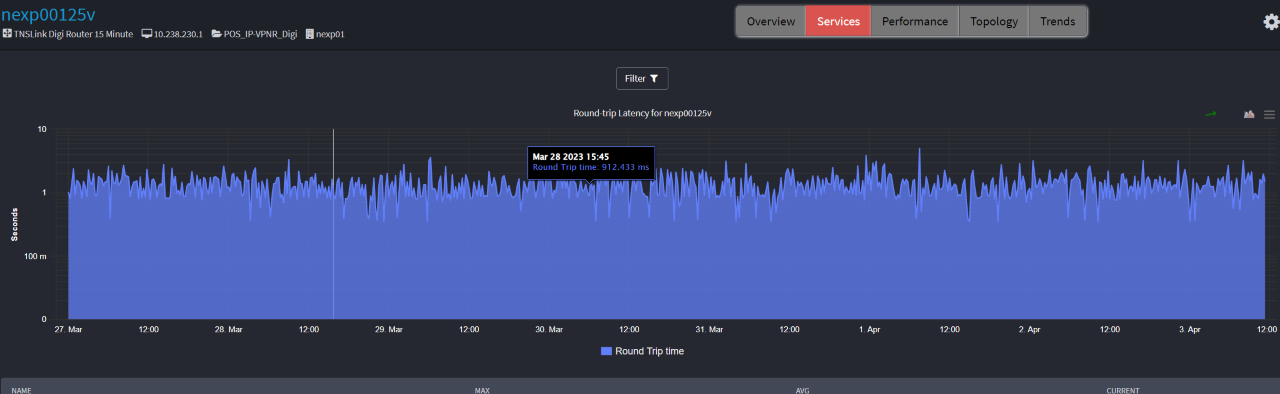Open the Performance tab
The width and height of the screenshot is (1280, 394).
(915, 21)
